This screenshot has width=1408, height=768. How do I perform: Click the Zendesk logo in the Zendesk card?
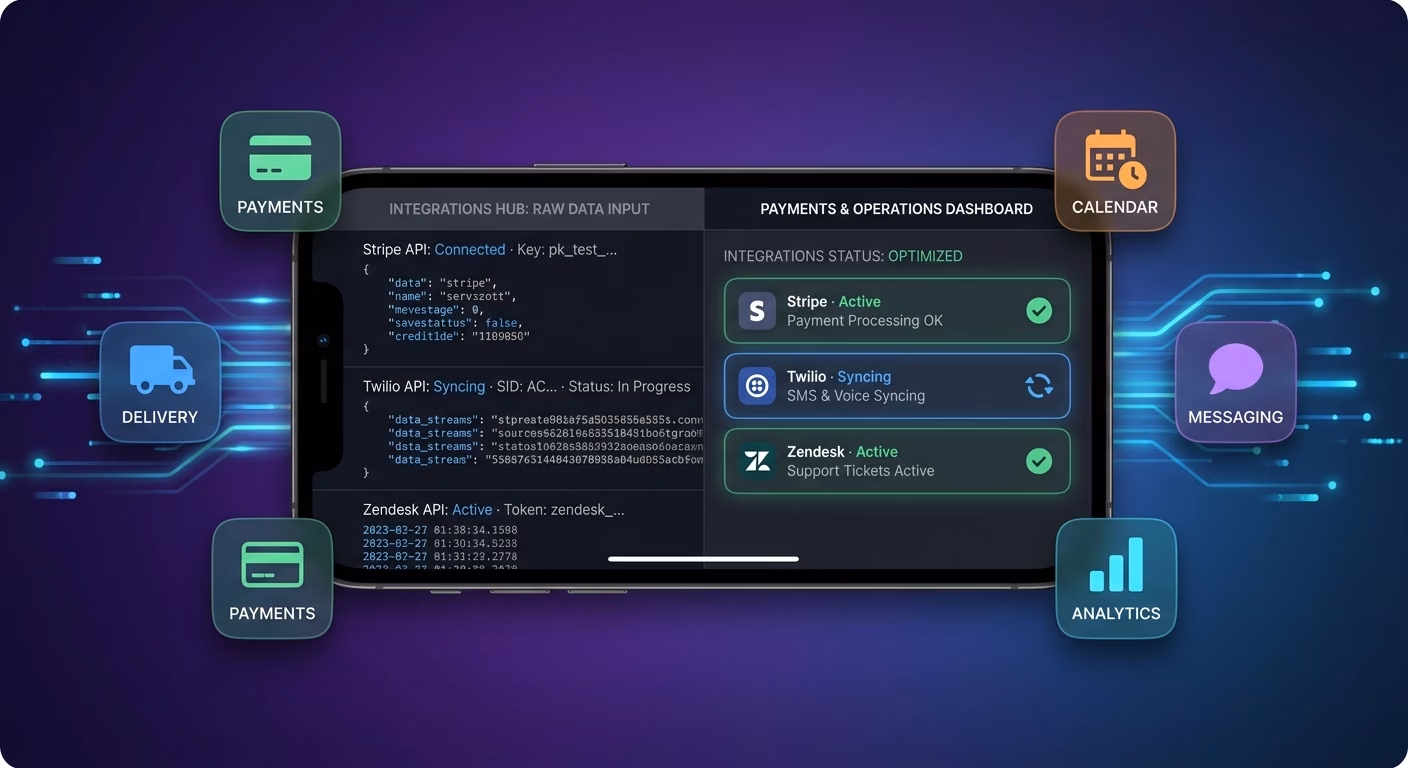(x=757, y=461)
